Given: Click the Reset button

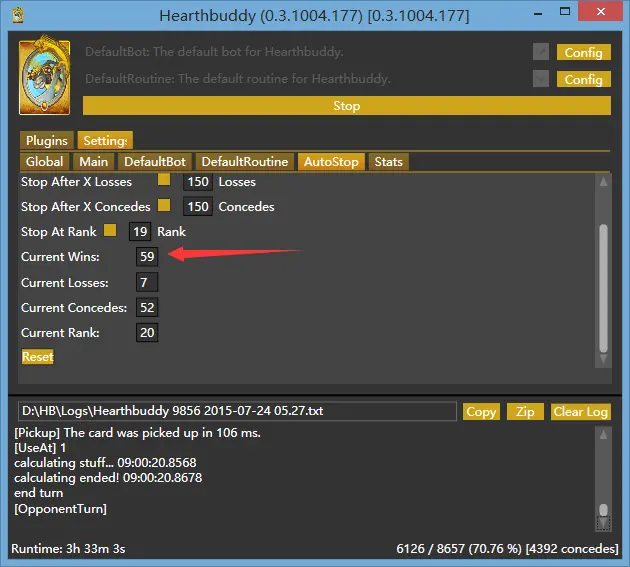Looking at the screenshot, I should (x=38, y=356).
